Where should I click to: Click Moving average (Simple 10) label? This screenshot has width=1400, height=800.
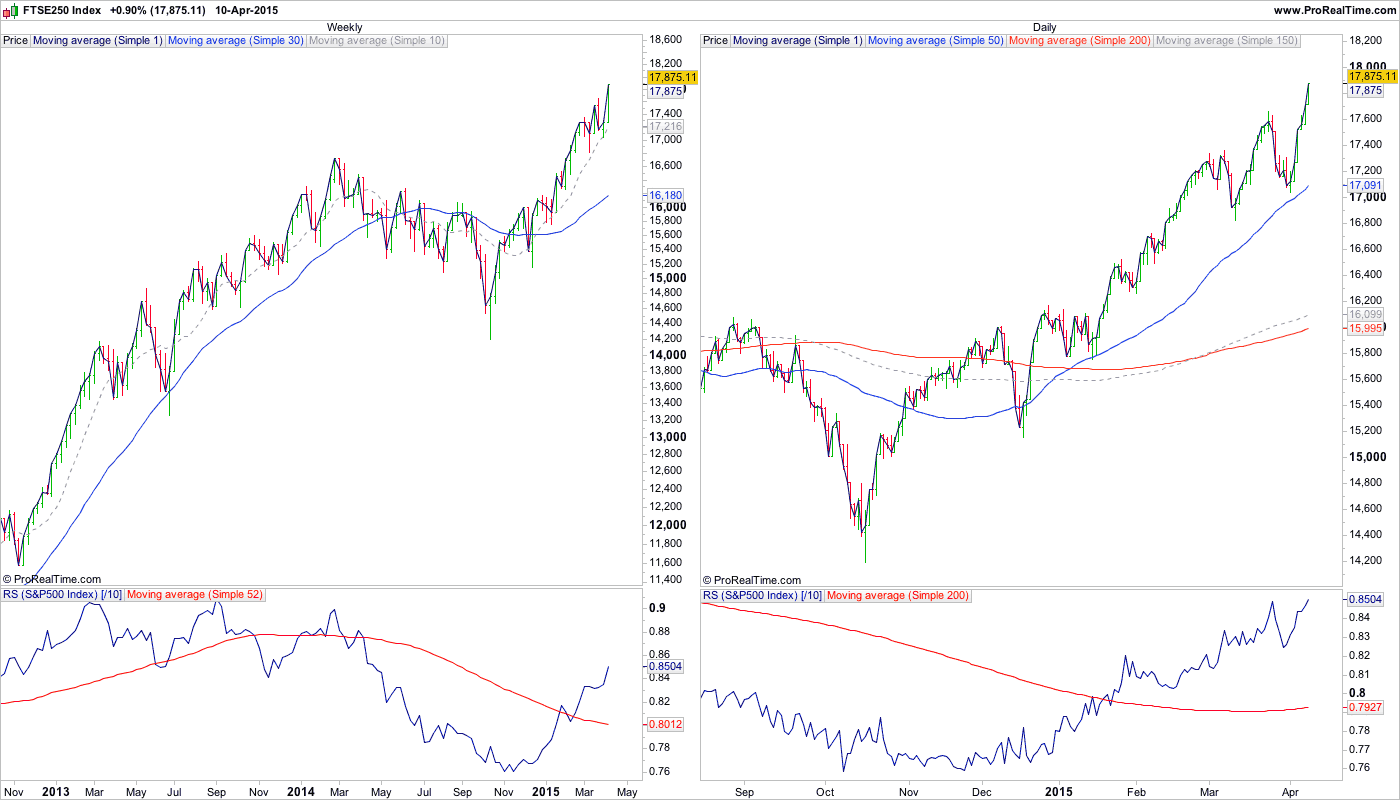pos(377,41)
